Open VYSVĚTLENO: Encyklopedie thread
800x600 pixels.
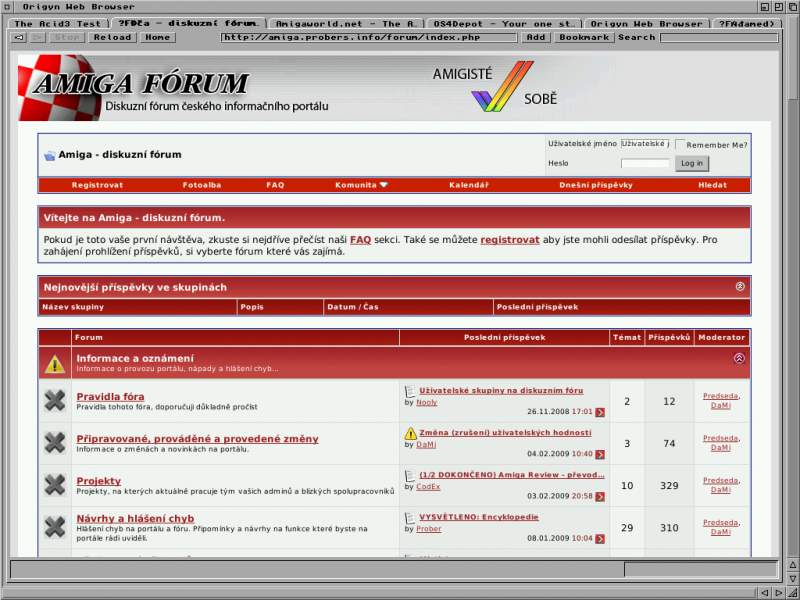479,517
